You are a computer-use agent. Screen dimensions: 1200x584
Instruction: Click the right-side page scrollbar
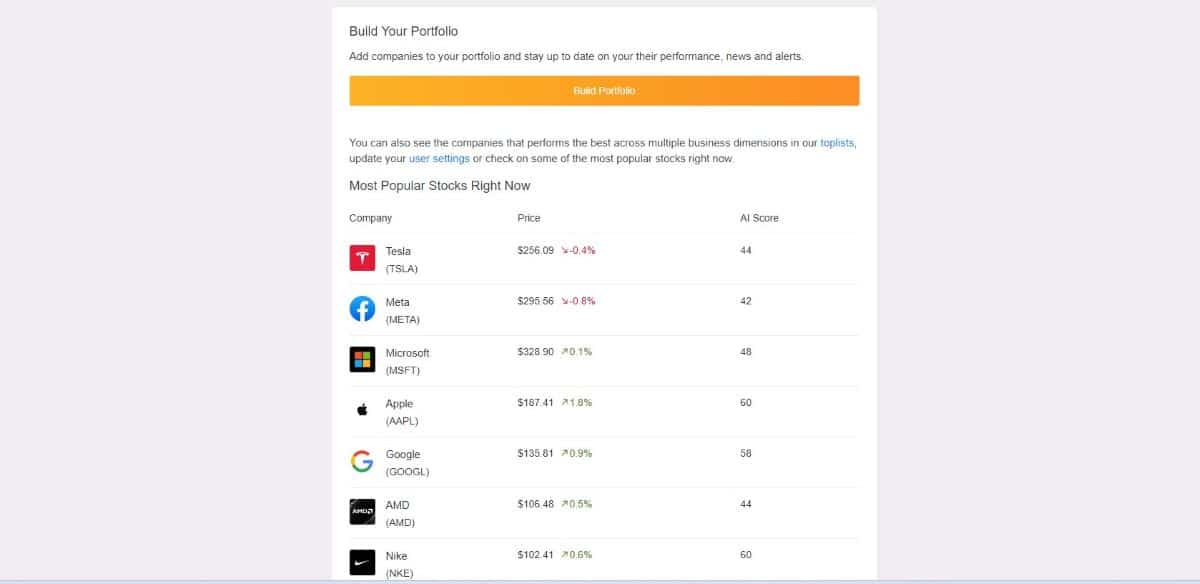tap(1193, 292)
